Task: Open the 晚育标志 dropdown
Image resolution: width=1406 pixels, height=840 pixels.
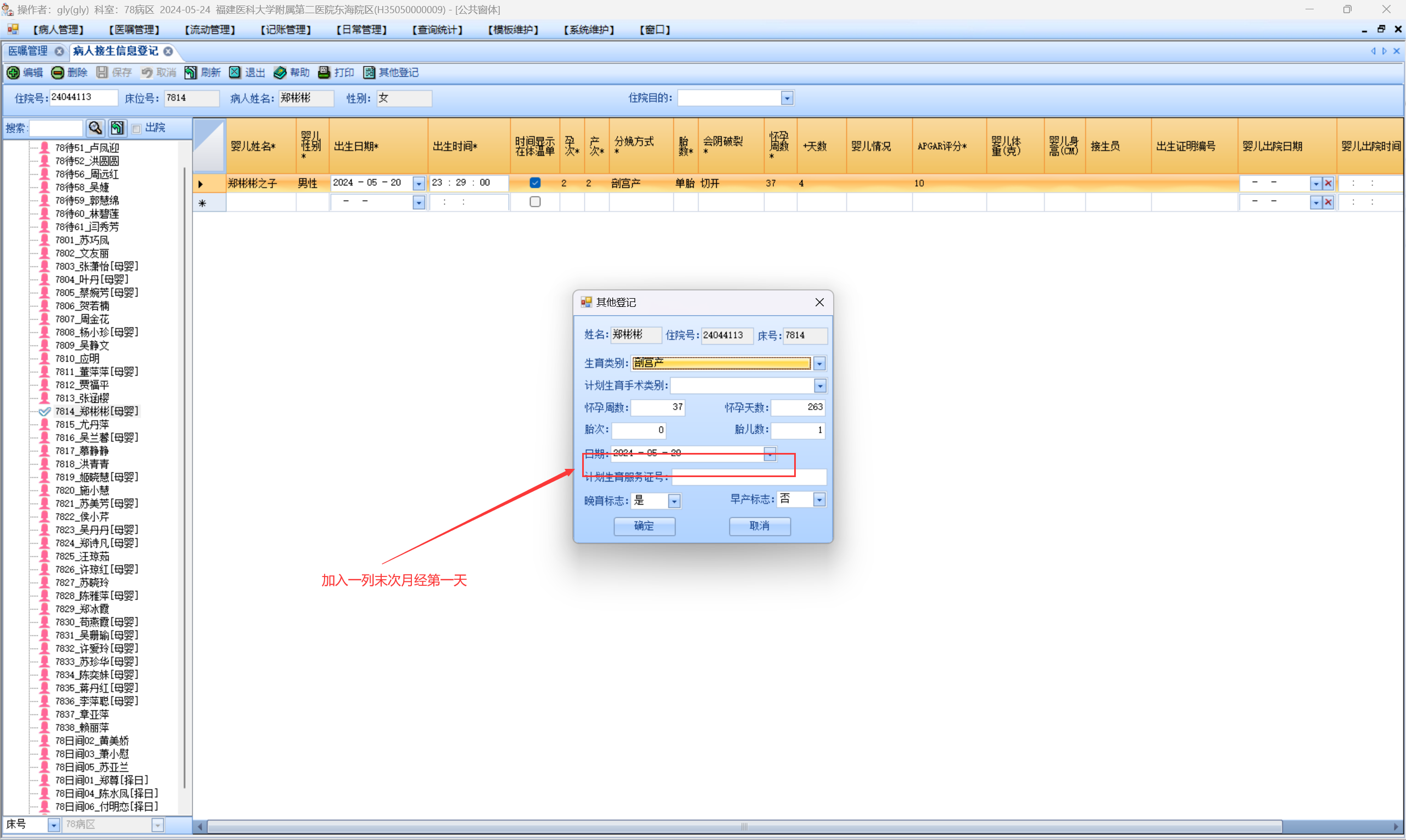Action: coord(674,501)
